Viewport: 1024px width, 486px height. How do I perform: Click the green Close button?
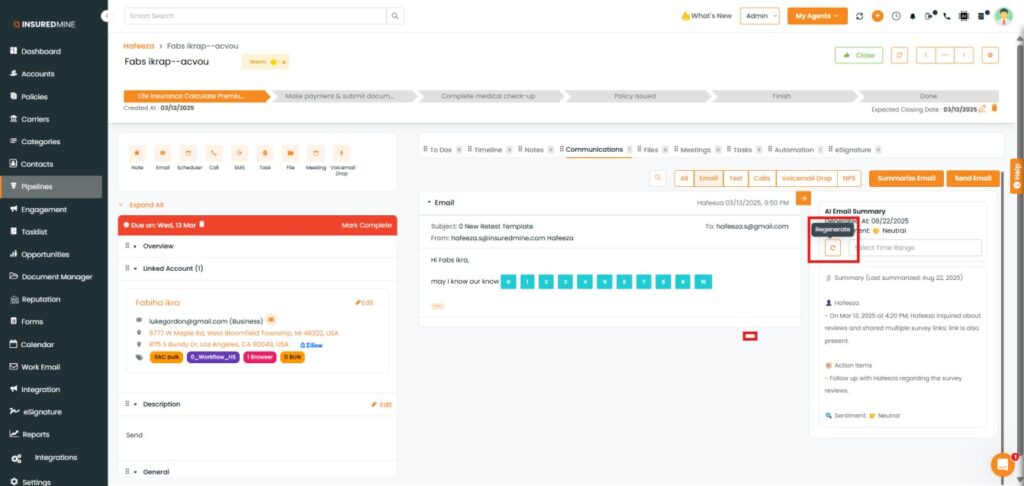(x=859, y=56)
